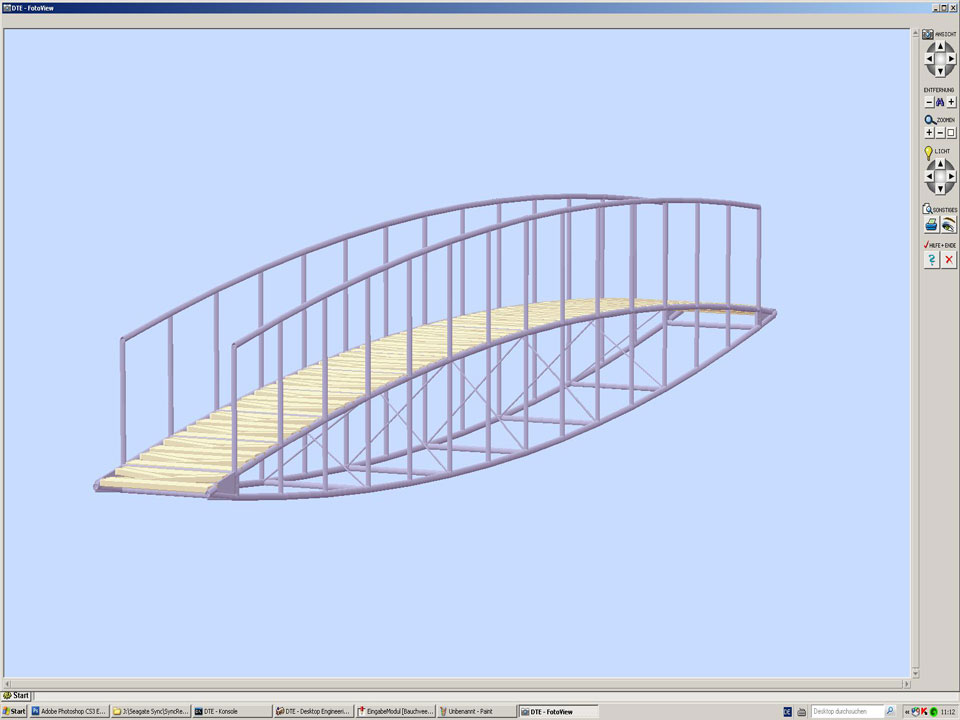
Task: Click the Zoomen square fit button
Action: 951,132
